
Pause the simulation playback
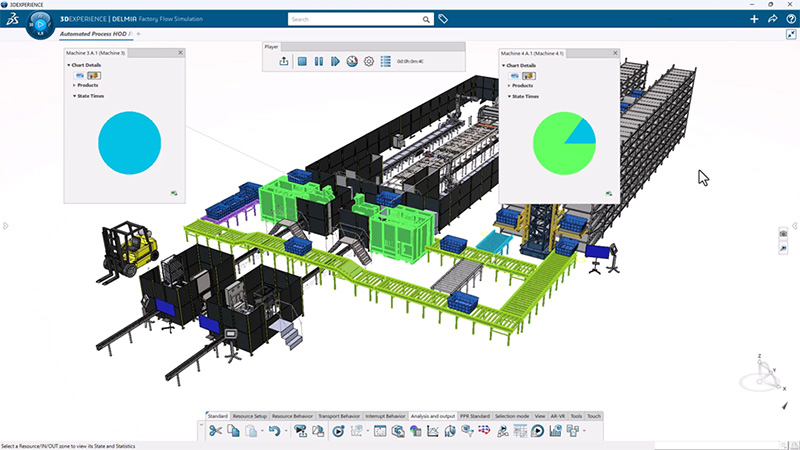[x=319, y=62]
